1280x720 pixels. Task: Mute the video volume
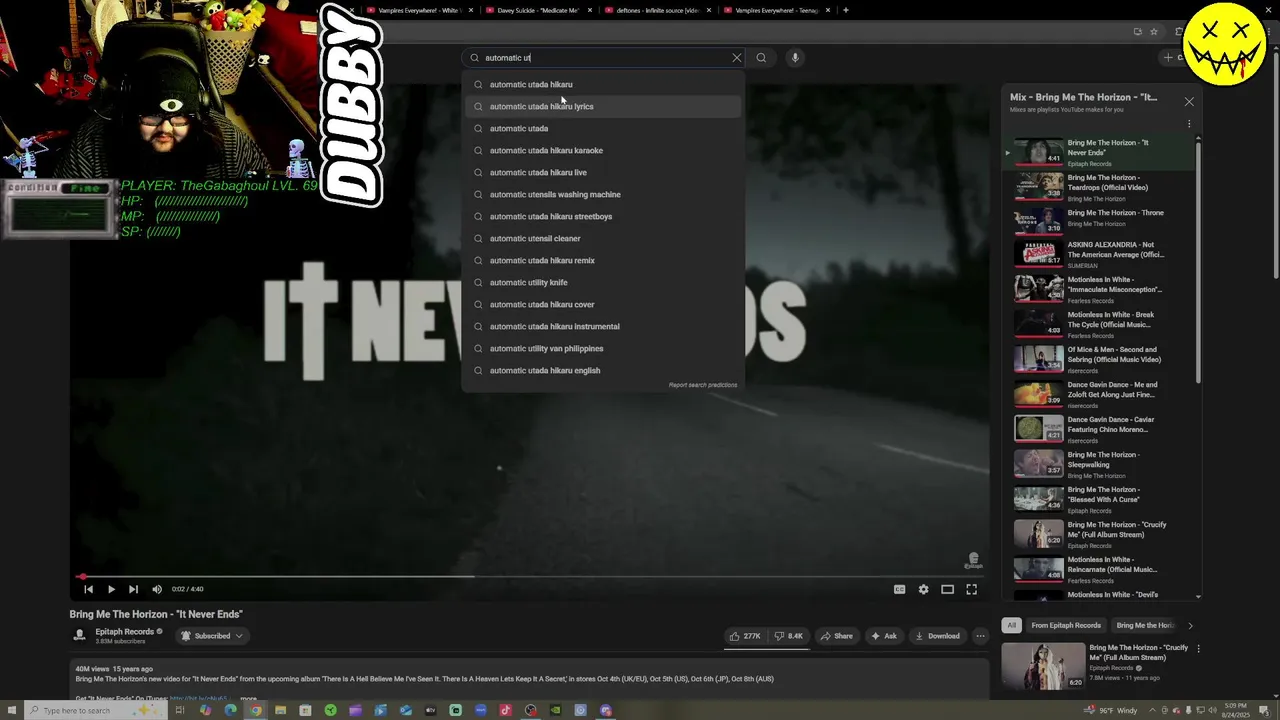pyautogui.click(x=157, y=589)
